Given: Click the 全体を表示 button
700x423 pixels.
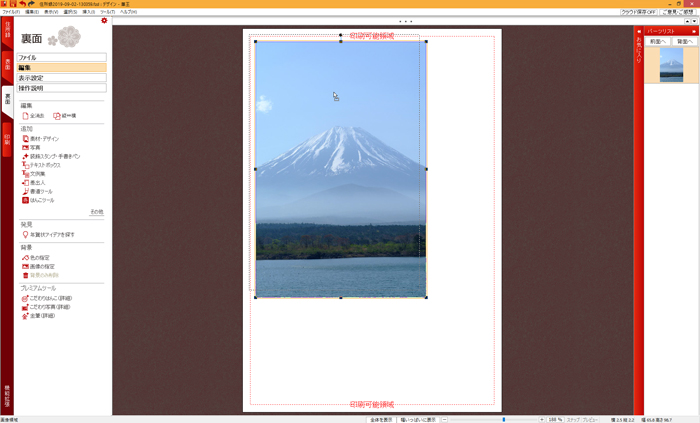Looking at the screenshot, I should click(381, 419).
